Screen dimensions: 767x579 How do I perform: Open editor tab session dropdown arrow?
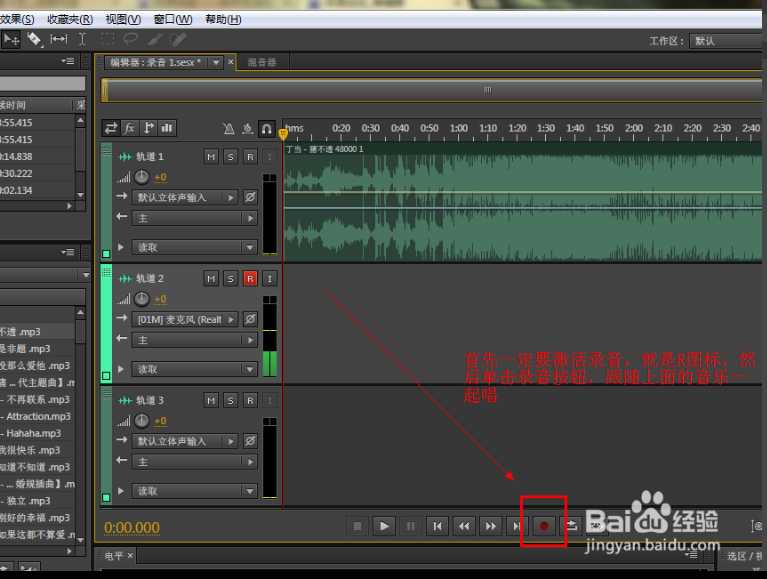[x=216, y=62]
